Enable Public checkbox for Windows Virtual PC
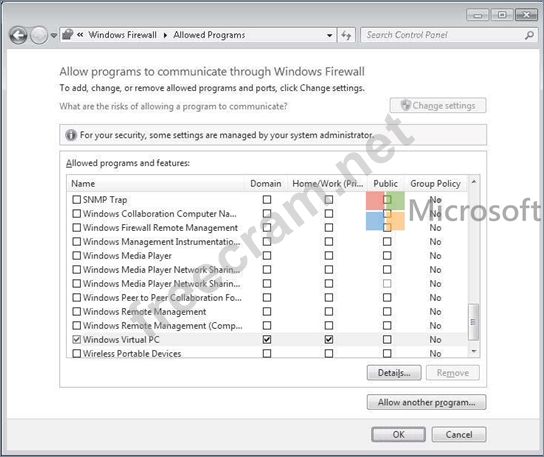This screenshot has width=544, height=457. 387,339
